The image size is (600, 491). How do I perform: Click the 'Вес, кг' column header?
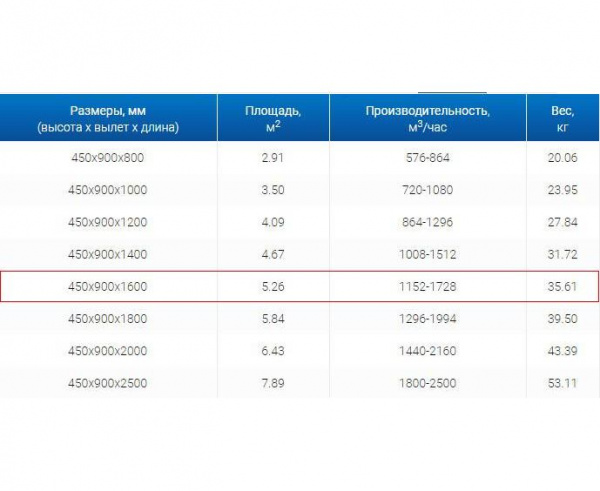click(562, 118)
